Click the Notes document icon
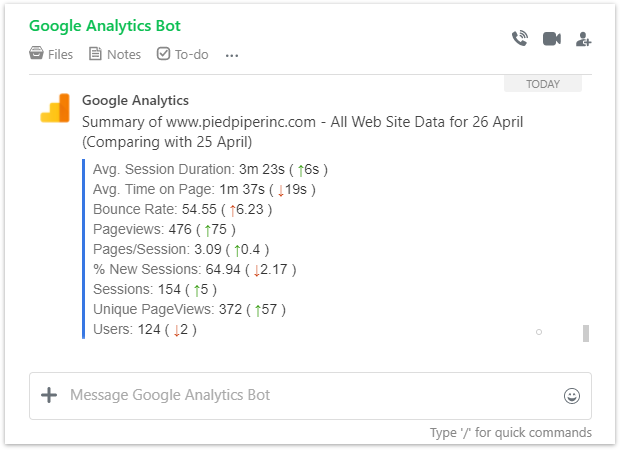Viewport: 620px width, 450px height. click(95, 53)
